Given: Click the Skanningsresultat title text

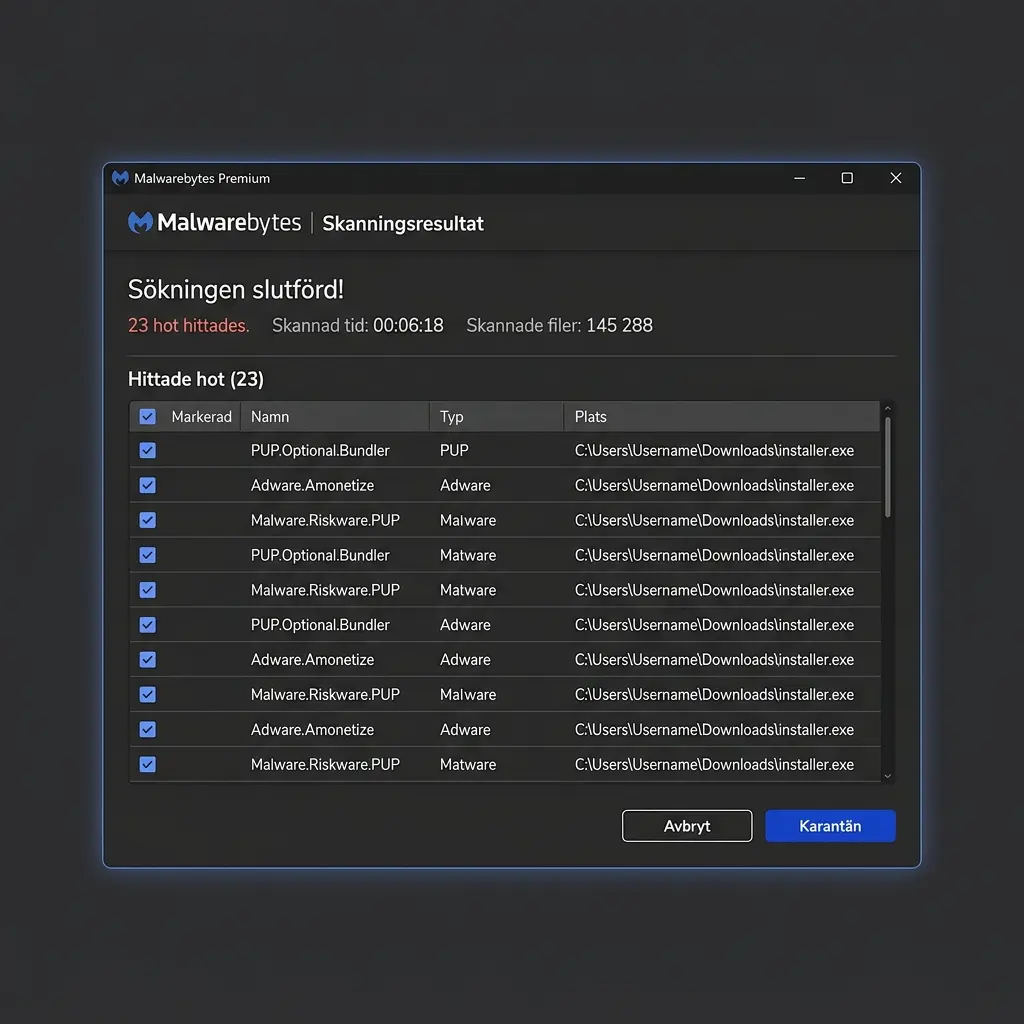Looking at the screenshot, I should click(403, 223).
